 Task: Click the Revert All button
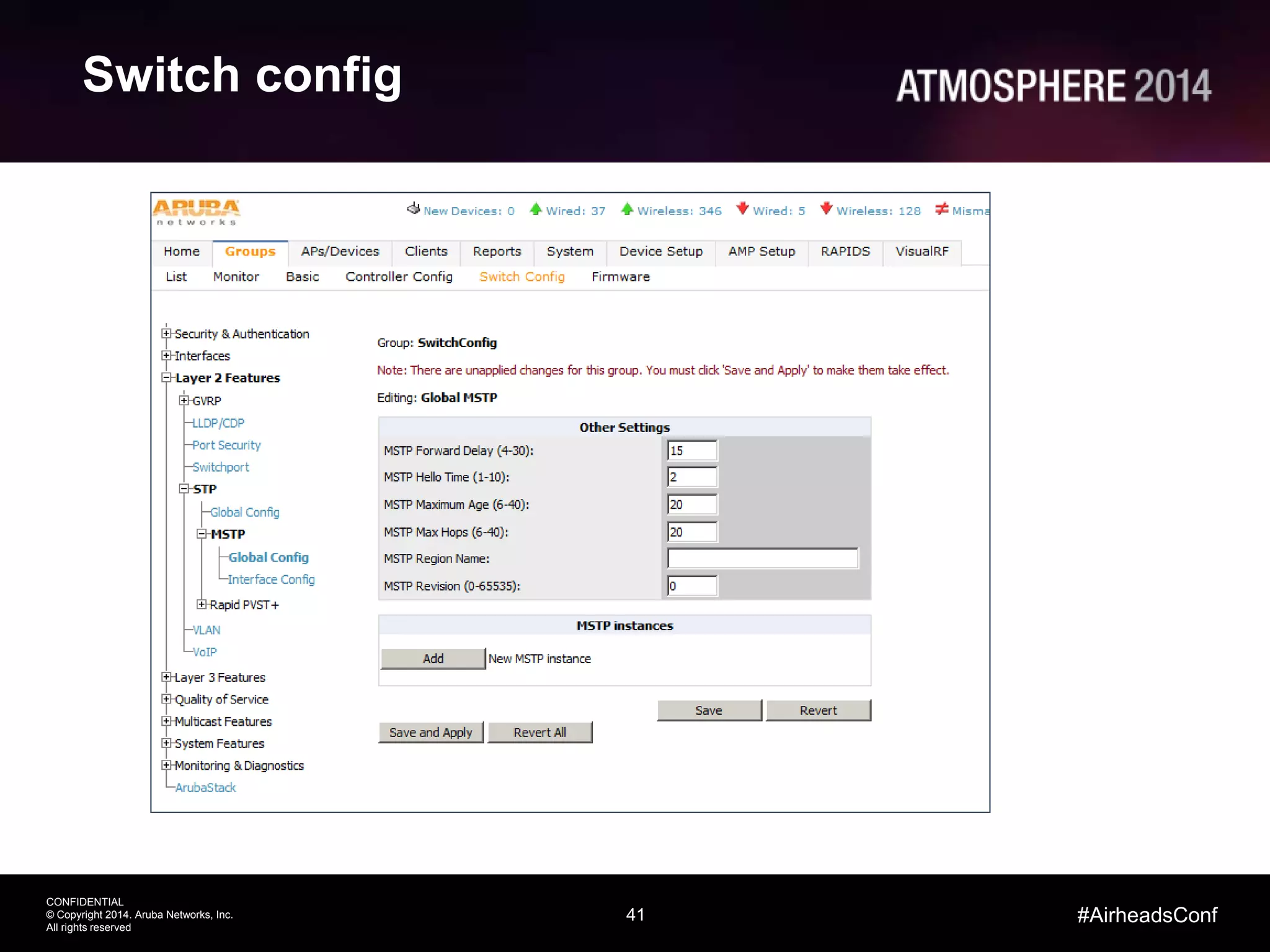click(x=540, y=733)
